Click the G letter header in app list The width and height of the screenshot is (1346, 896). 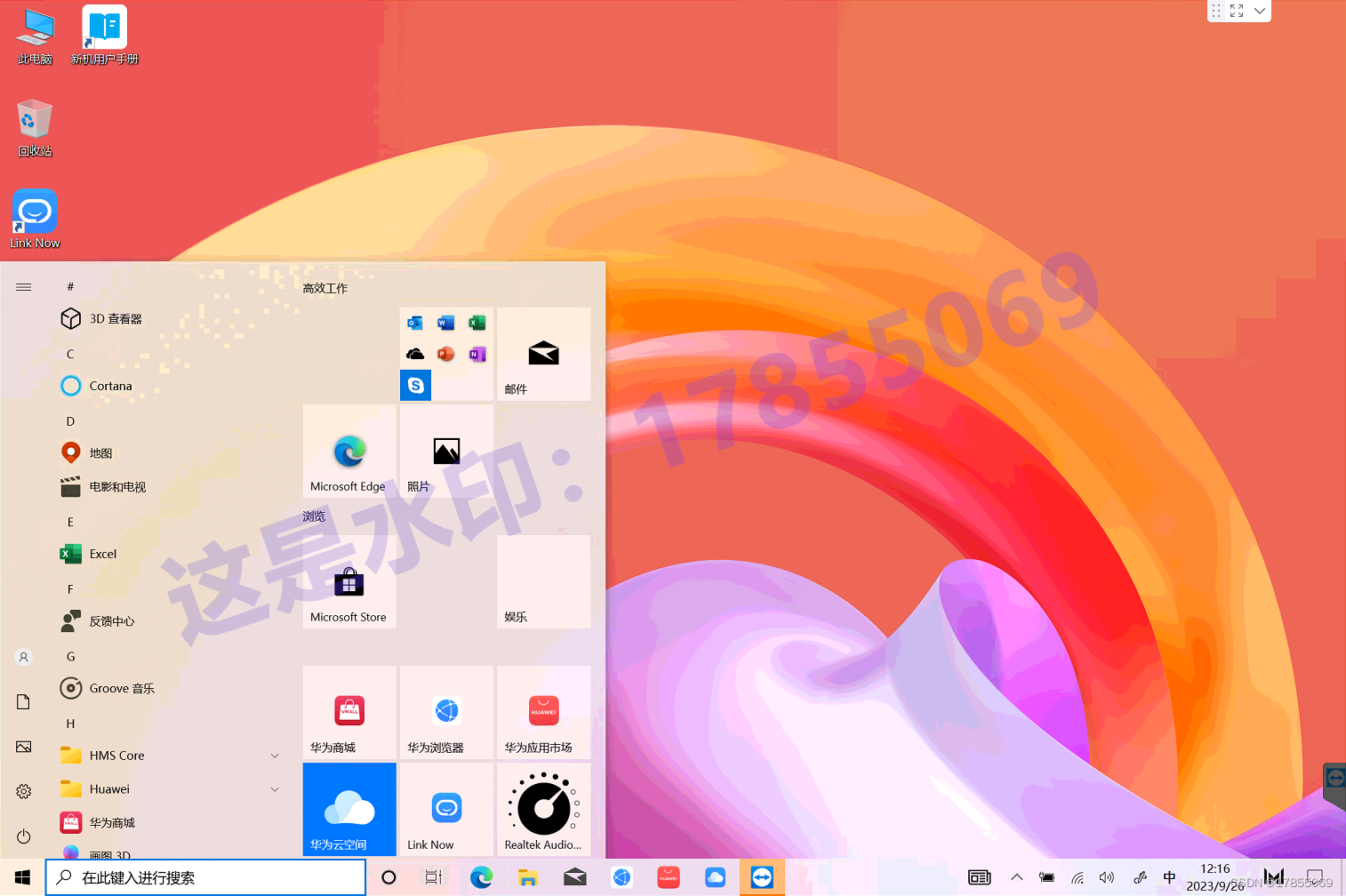pyautogui.click(x=70, y=657)
